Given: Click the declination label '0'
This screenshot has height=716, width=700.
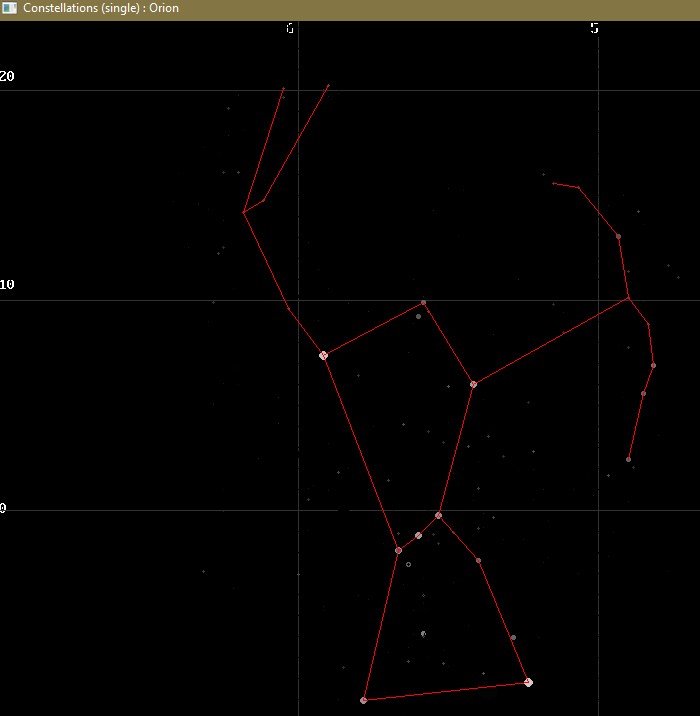Looking at the screenshot, I should pos(3,509).
